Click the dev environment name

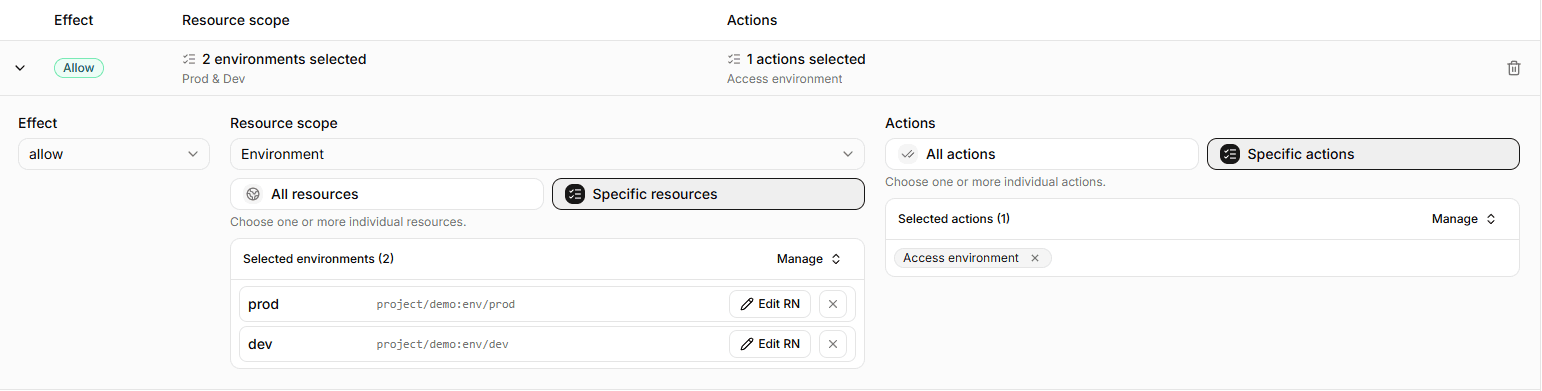[x=260, y=344]
